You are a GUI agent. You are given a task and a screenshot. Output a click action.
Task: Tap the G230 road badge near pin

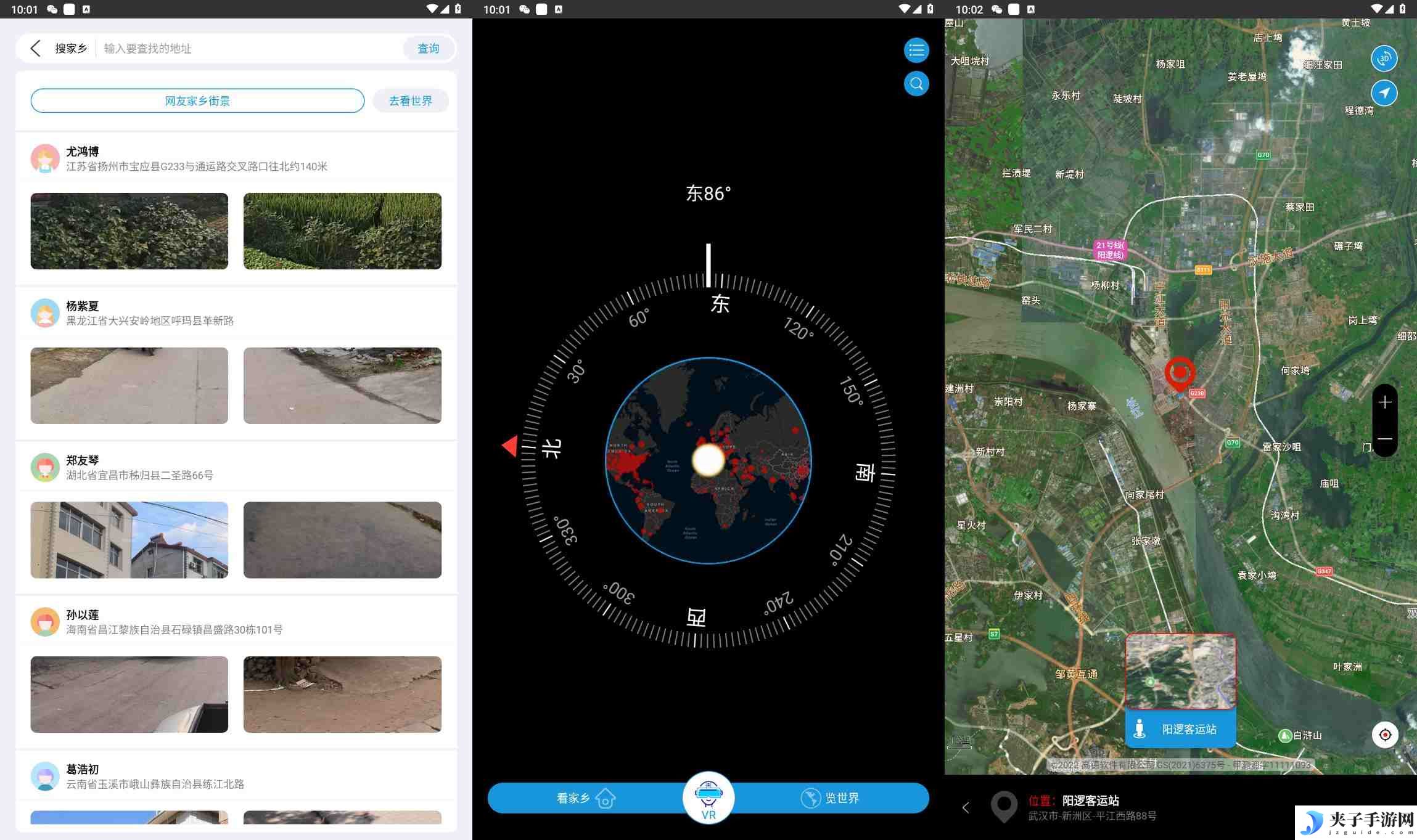1197,393
